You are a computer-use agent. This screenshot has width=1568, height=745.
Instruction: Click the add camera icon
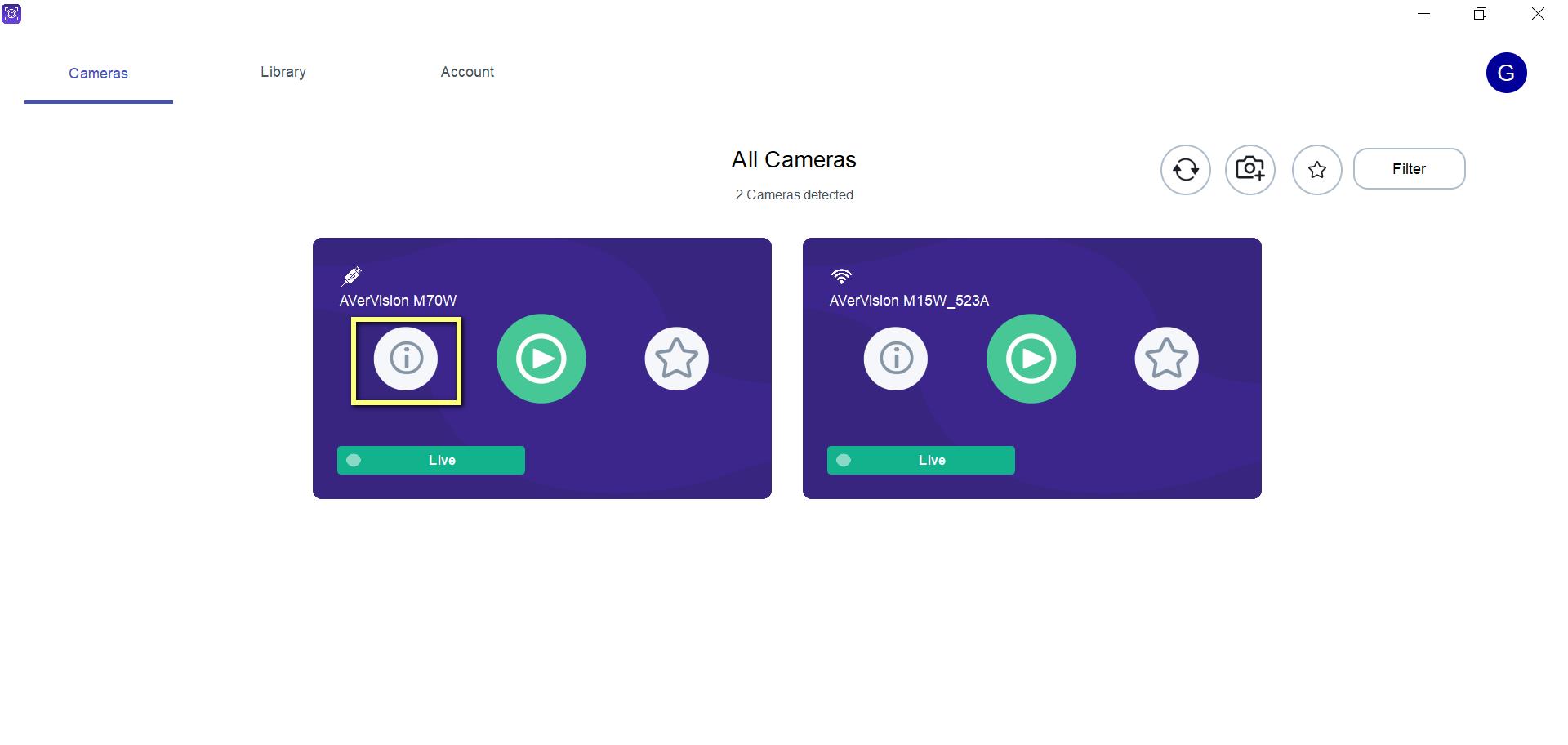[1249, 169]
